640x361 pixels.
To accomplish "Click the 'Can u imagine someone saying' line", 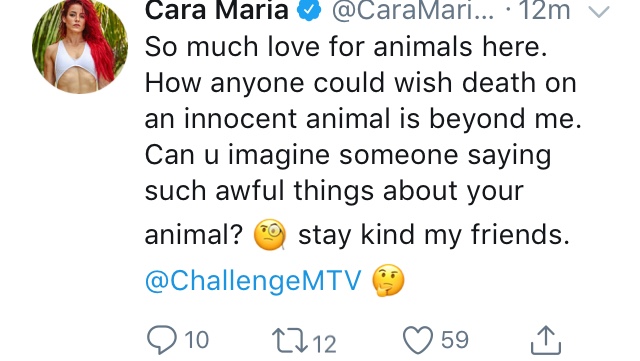I will tap(348, 156).
